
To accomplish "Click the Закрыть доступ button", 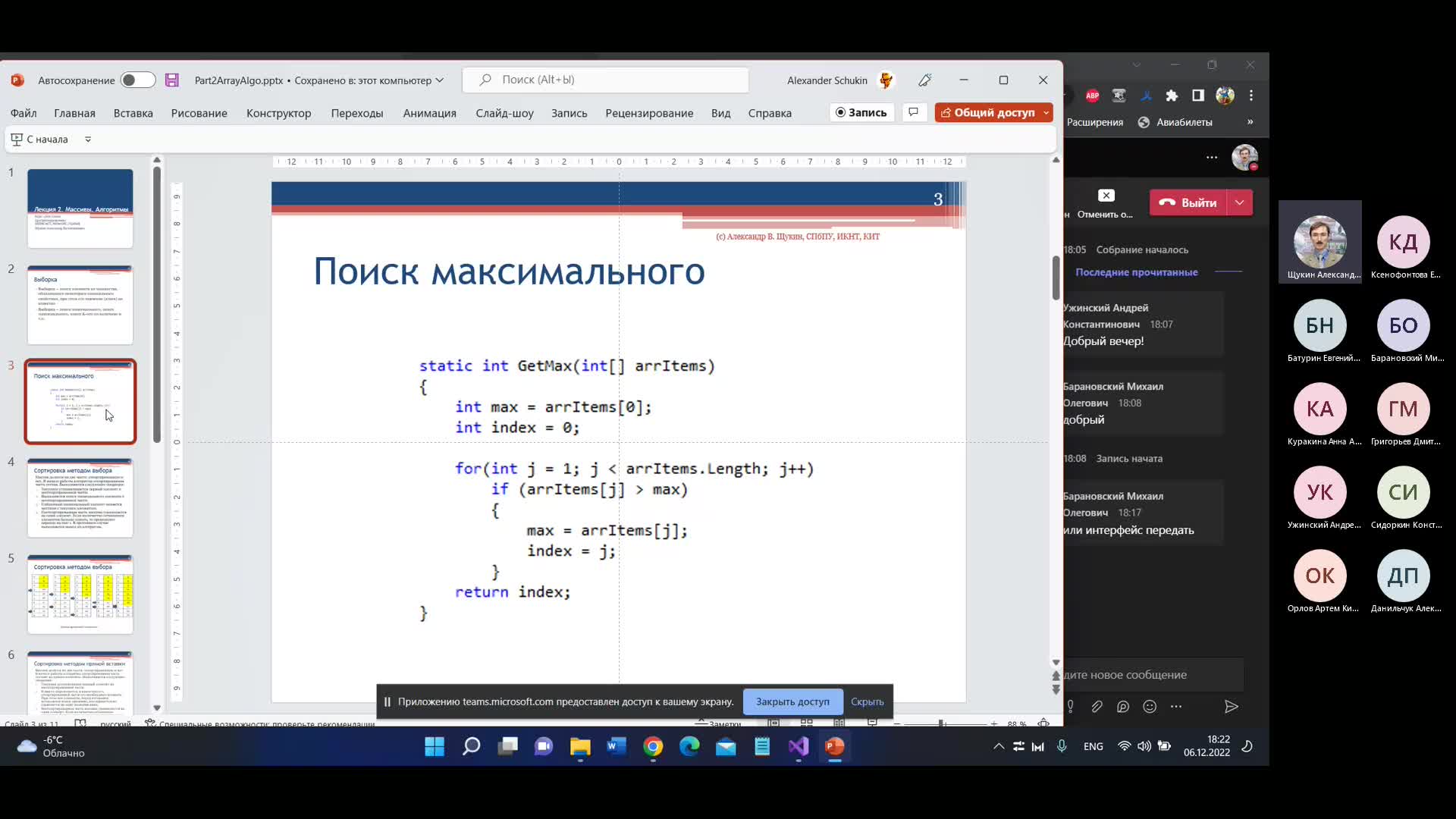I will click(792, 701).
